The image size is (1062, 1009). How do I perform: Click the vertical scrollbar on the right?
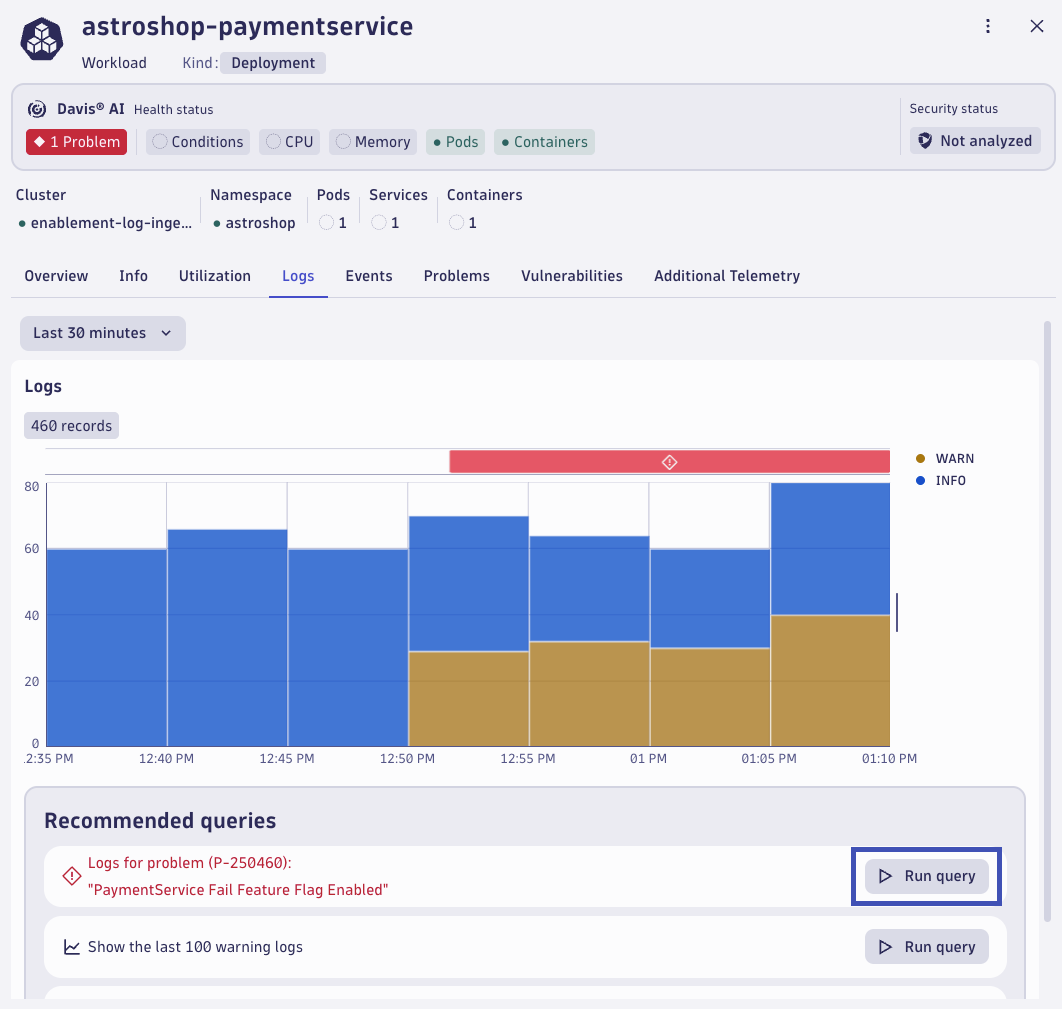coord(1047,622)
